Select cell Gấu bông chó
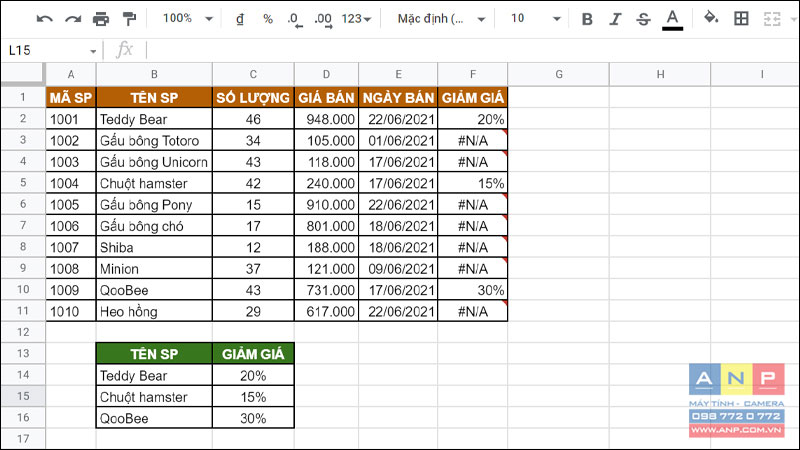Viewport: 800px width, 450px height. [x=154, y=226]
